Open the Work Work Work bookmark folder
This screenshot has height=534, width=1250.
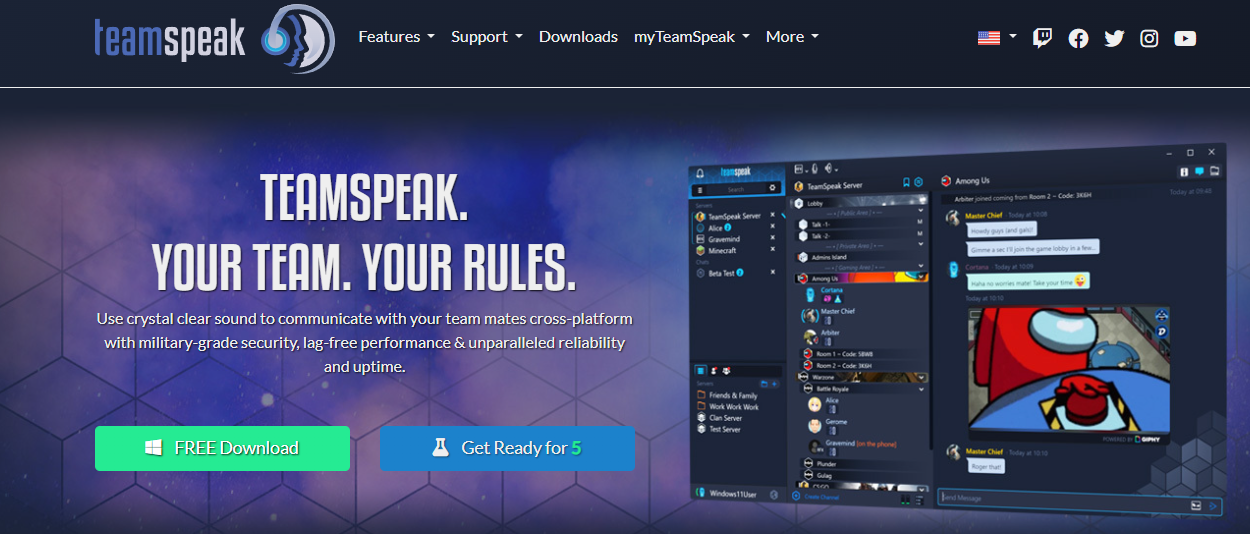[734, 407]
